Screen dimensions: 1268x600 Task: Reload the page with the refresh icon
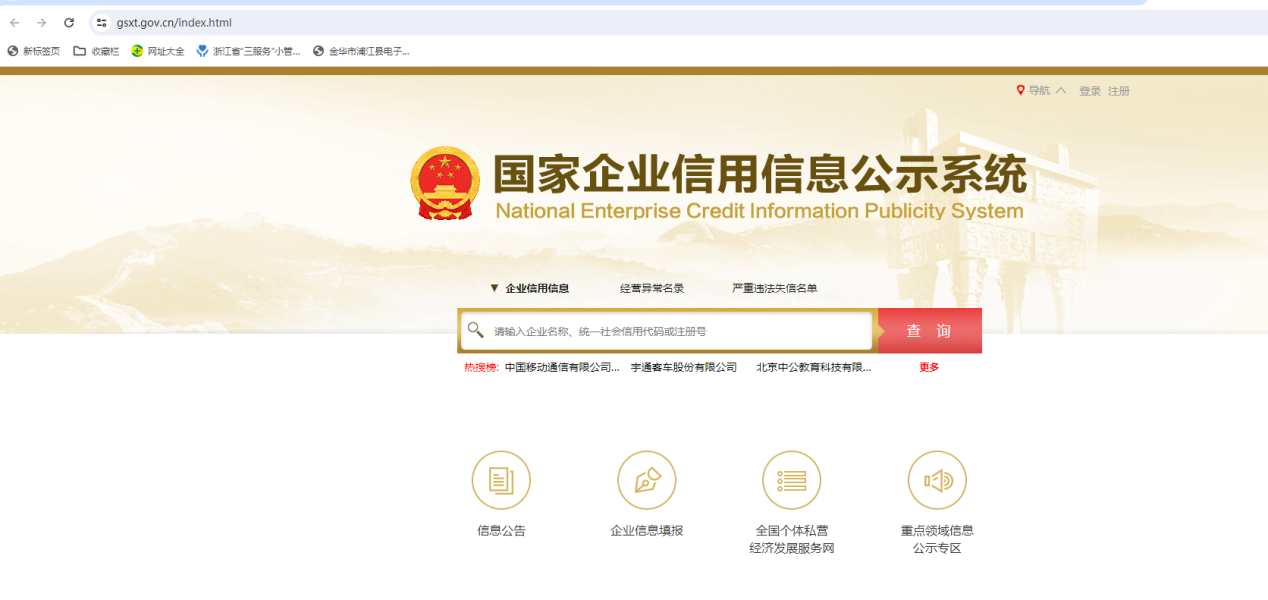pyautogui.click(x=69, y=22)
